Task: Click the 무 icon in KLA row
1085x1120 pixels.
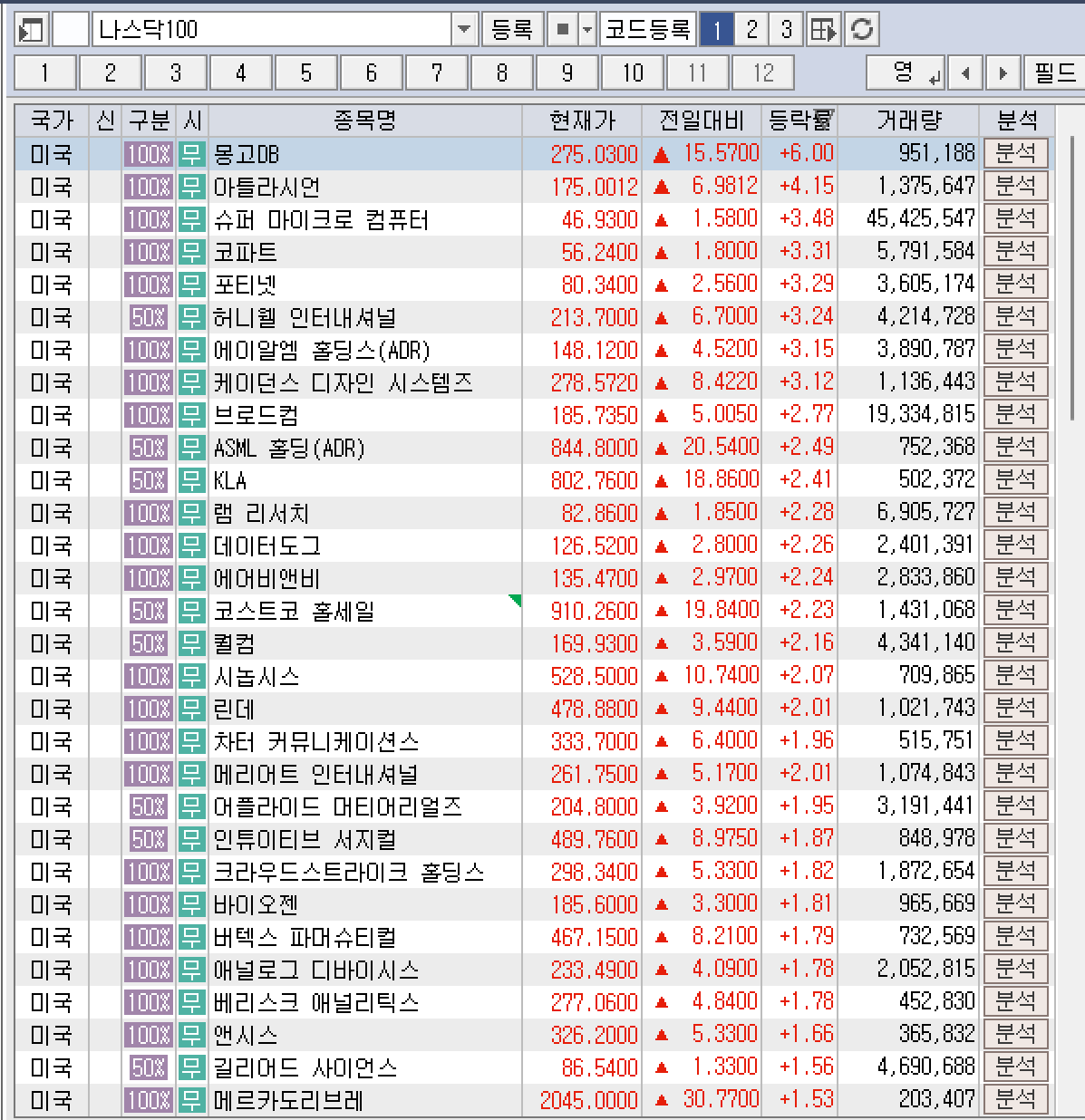Action: point(191,480)
